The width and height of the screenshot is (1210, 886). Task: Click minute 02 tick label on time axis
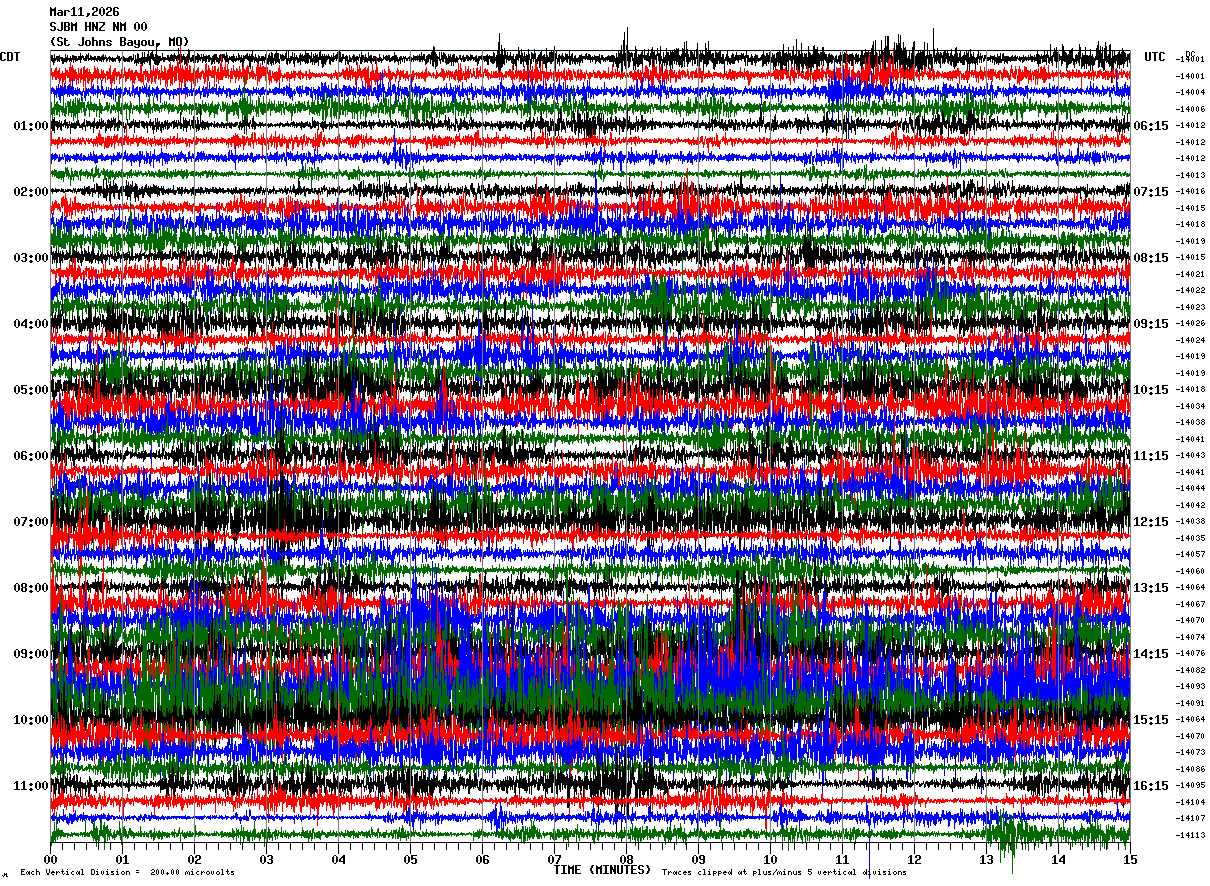194,859
